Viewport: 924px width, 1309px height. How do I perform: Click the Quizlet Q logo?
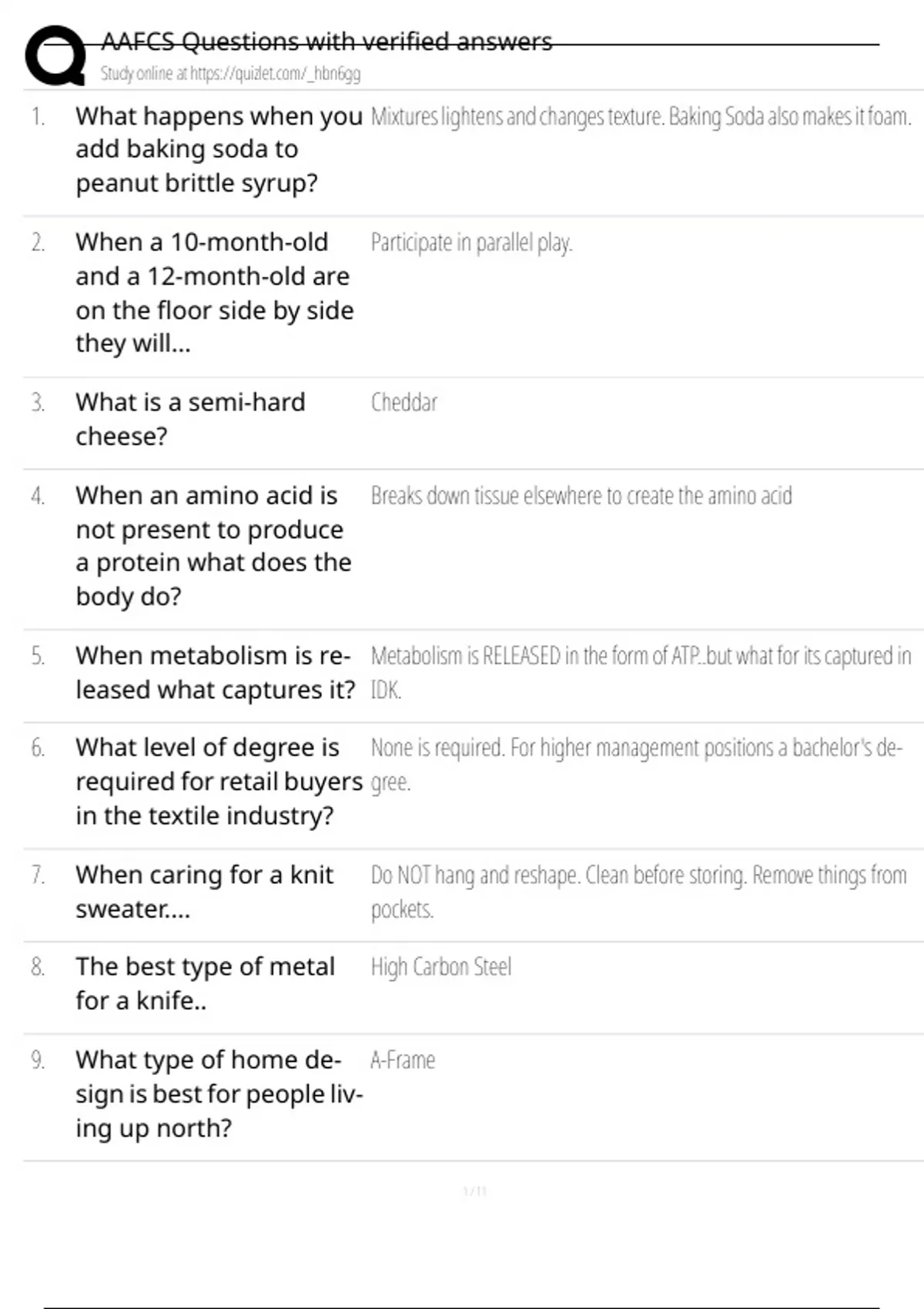pos(55,55)
